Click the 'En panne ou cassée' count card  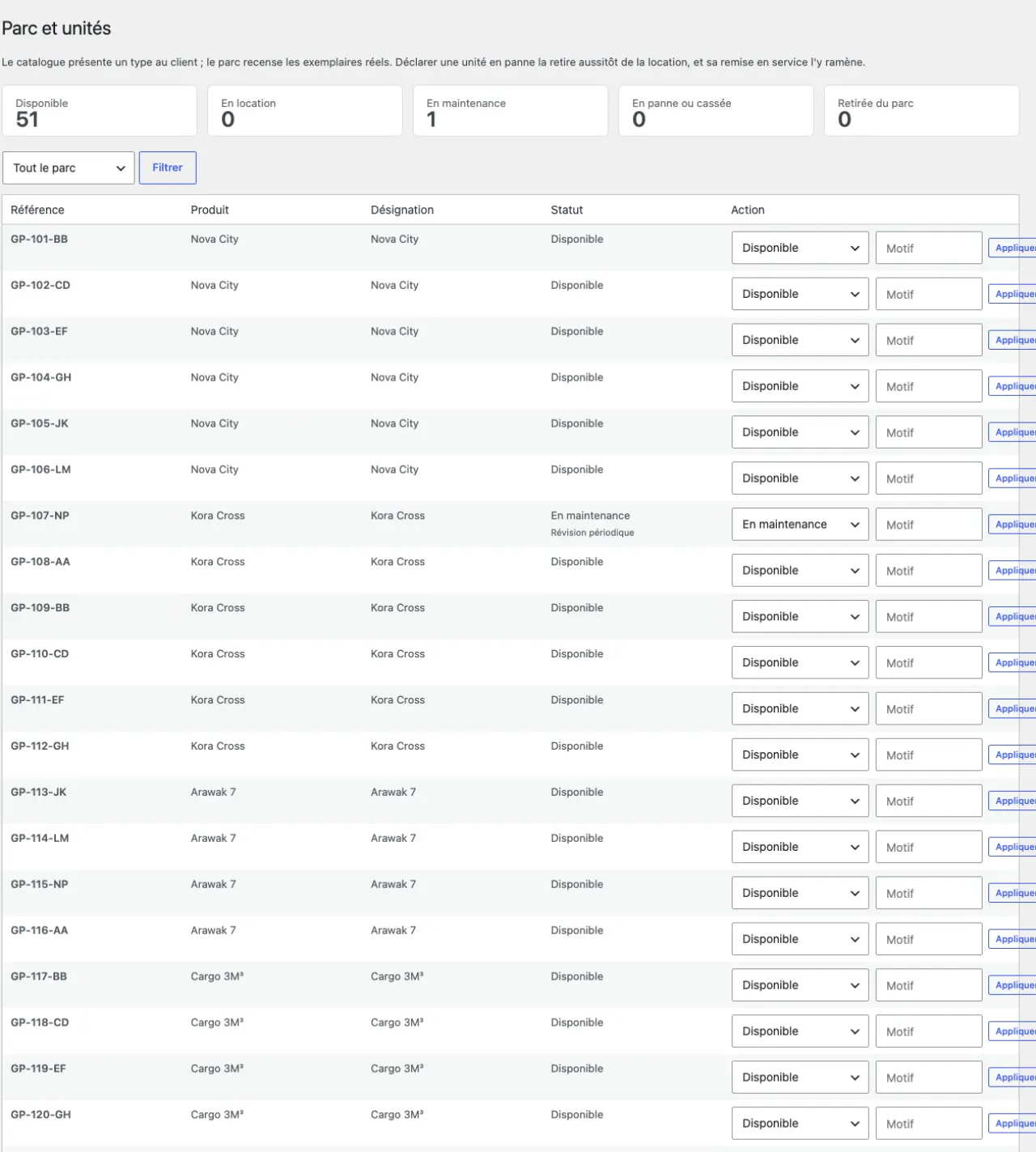[x=716, y=111]
